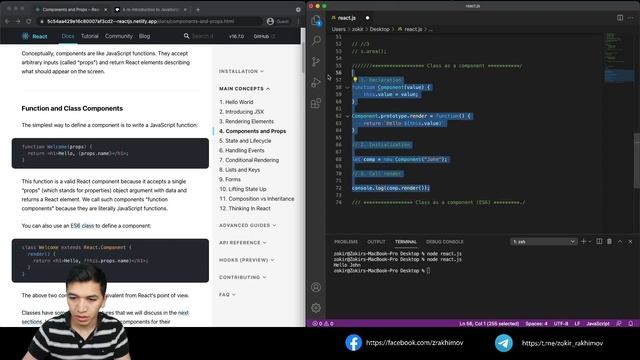This screenshot has width=640, height=360.
Task: Open Run and Debug in the activity bar
Action: [x=316, y=82]
